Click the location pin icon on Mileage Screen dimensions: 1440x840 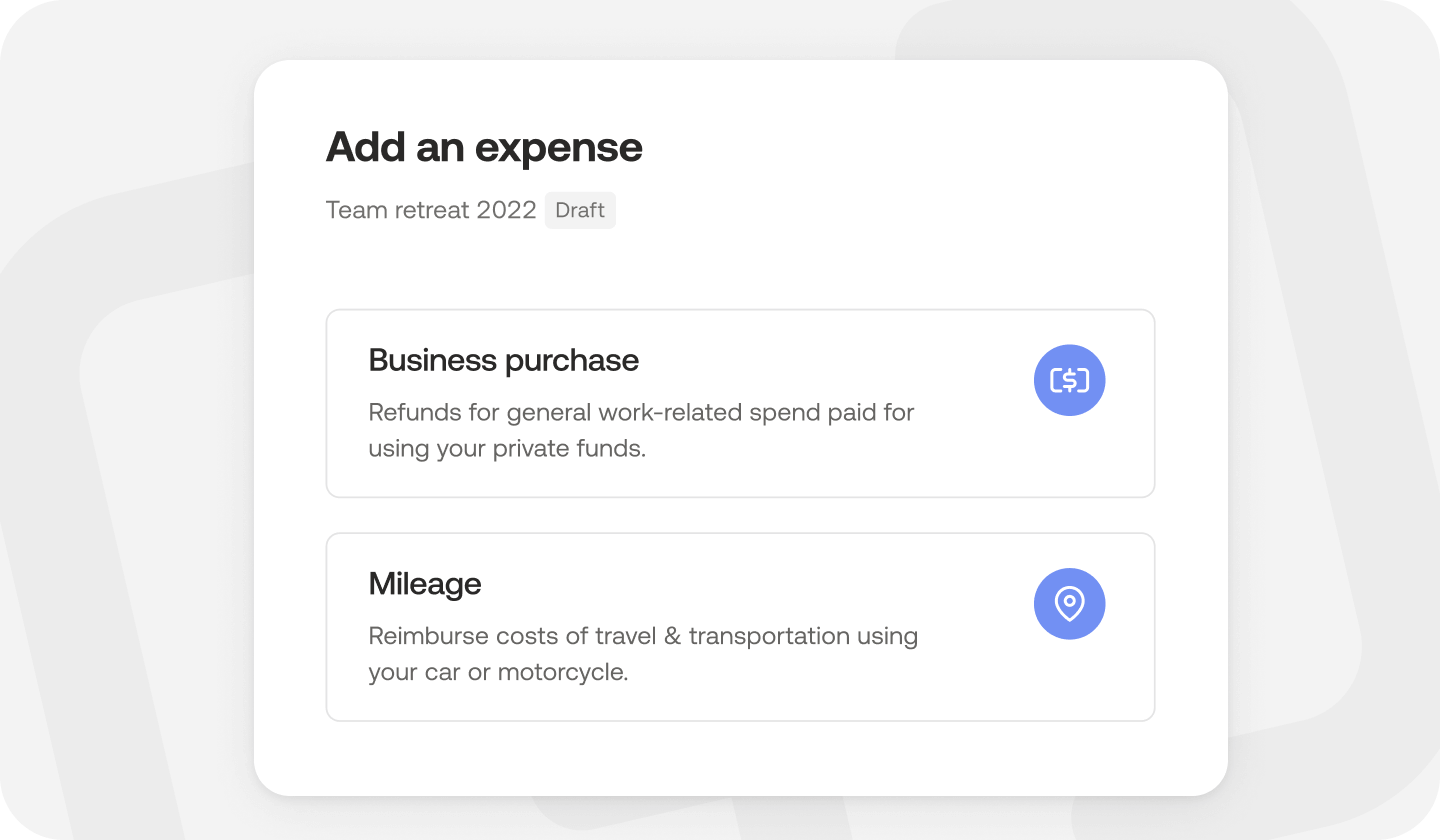(1069, 603)
